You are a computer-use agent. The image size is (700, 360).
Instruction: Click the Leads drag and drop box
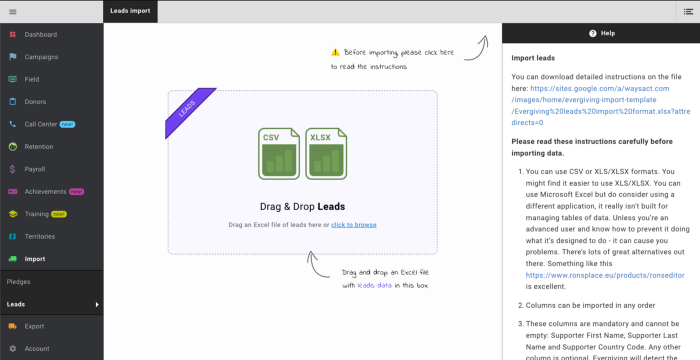(x=303, y=172)
